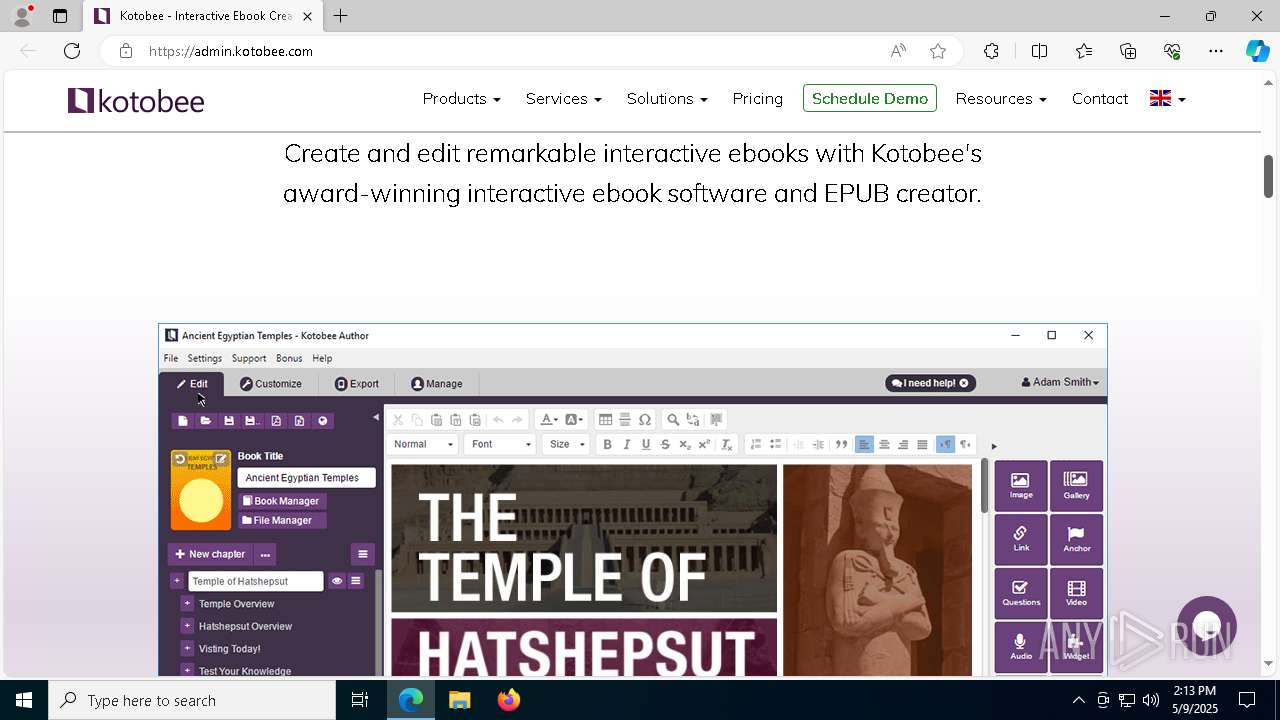Click the I need help! button
1280x720 pixels.
point(930,383)
